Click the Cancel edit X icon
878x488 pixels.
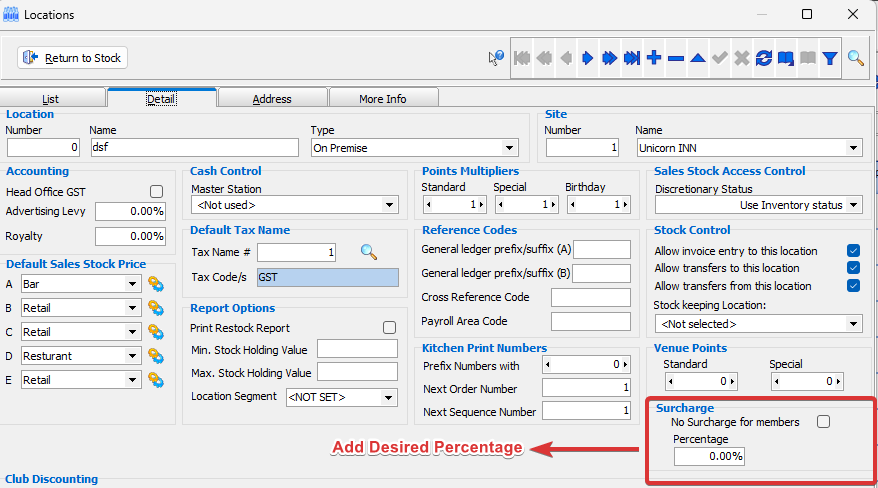(x=742, y=58)
